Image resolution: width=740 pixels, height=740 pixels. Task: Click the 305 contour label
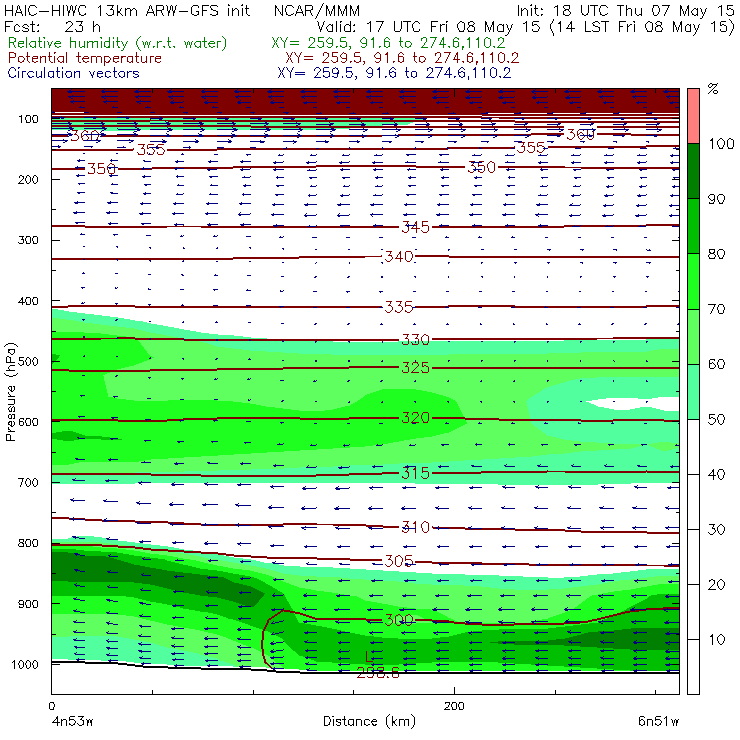click(399, 561)
